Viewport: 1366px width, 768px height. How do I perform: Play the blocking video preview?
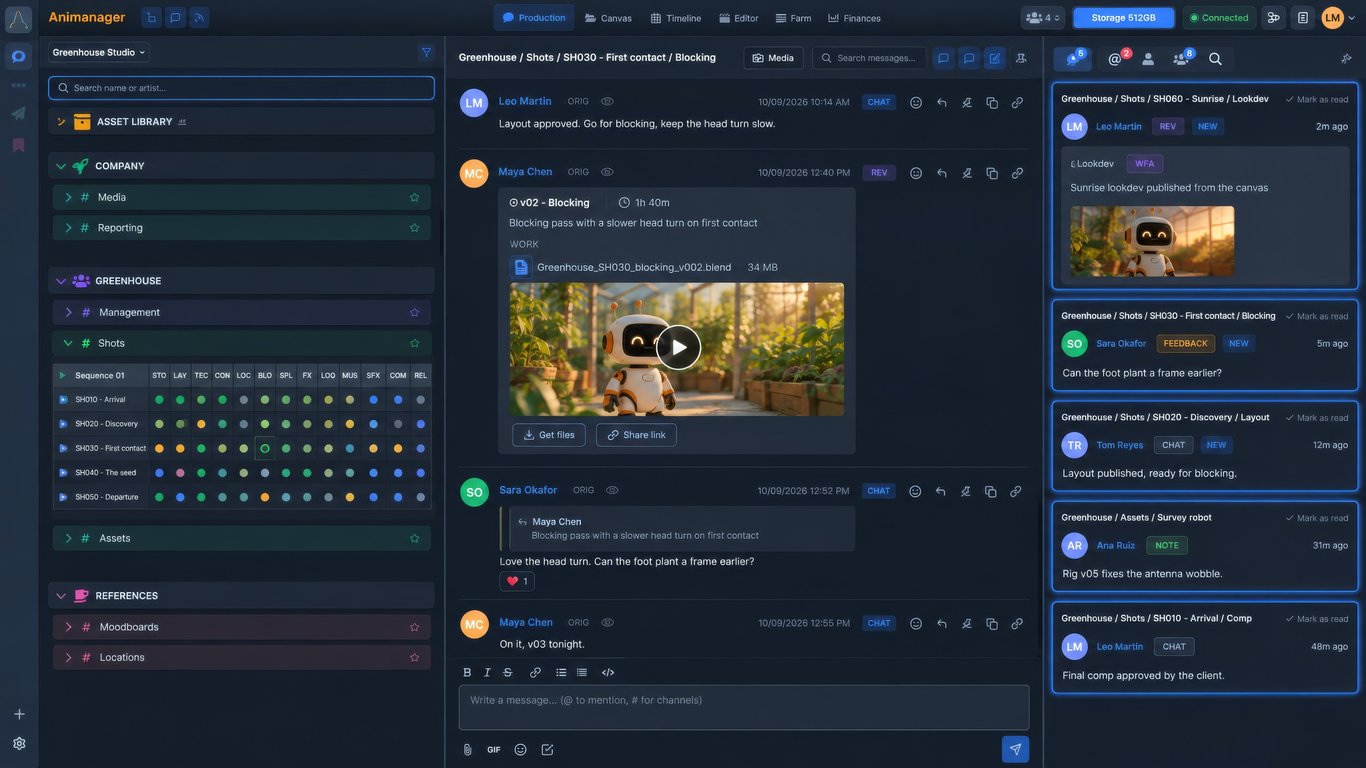[x=679, y=348]
